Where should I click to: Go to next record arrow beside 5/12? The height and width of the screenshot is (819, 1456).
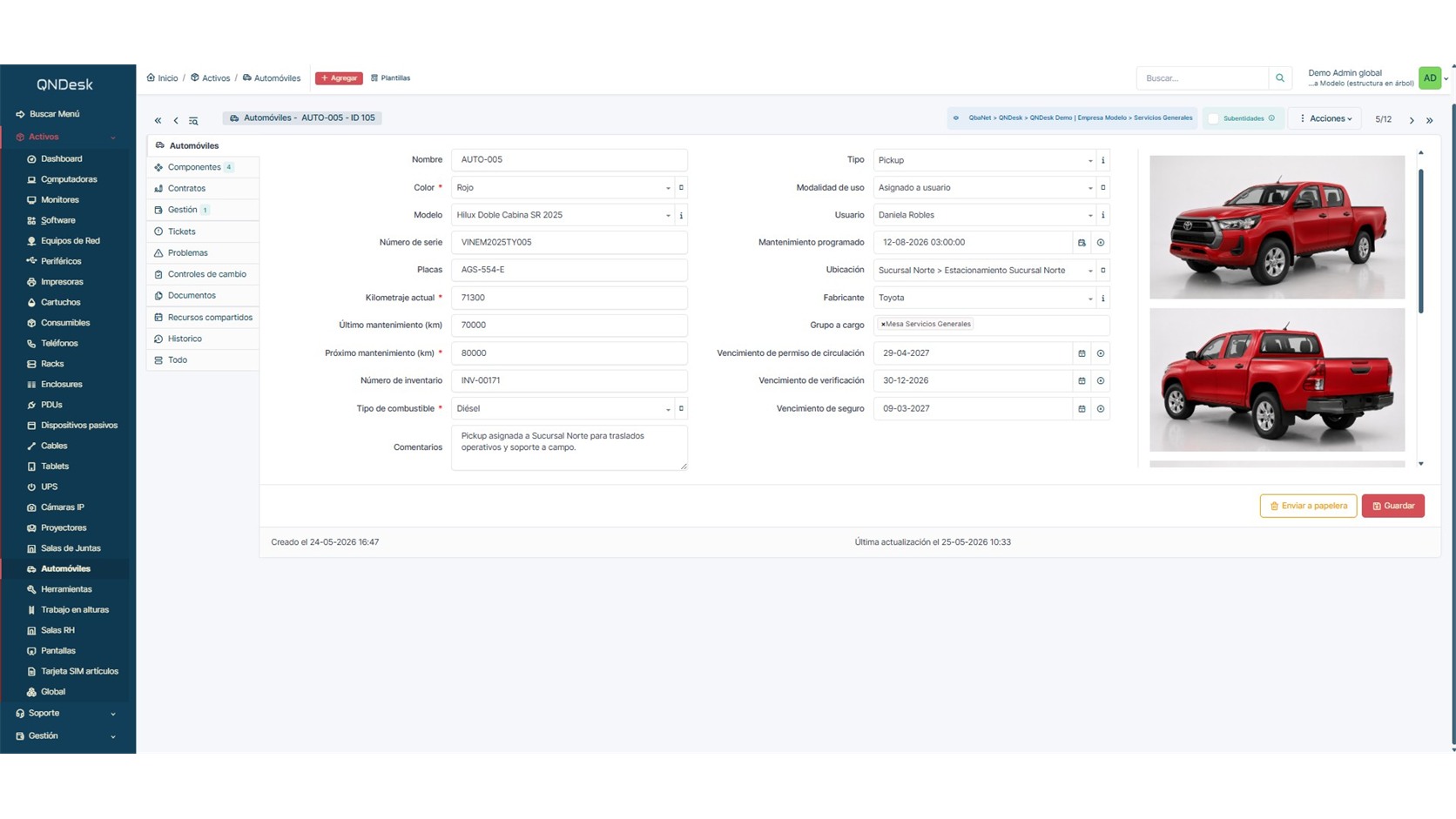coord(1412,120)
